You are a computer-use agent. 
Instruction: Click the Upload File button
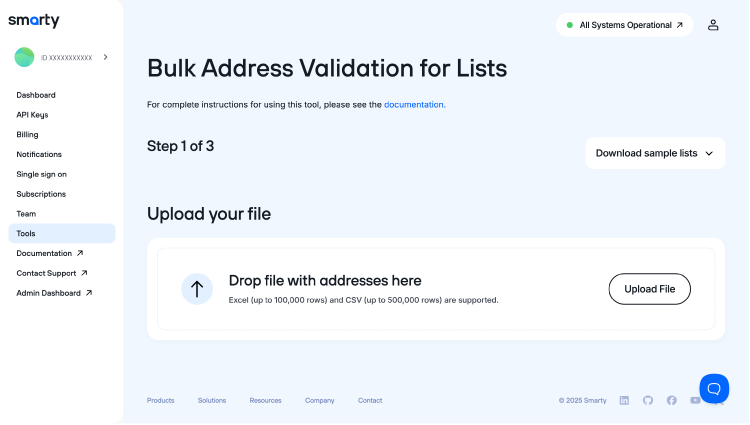click(649, 289)
